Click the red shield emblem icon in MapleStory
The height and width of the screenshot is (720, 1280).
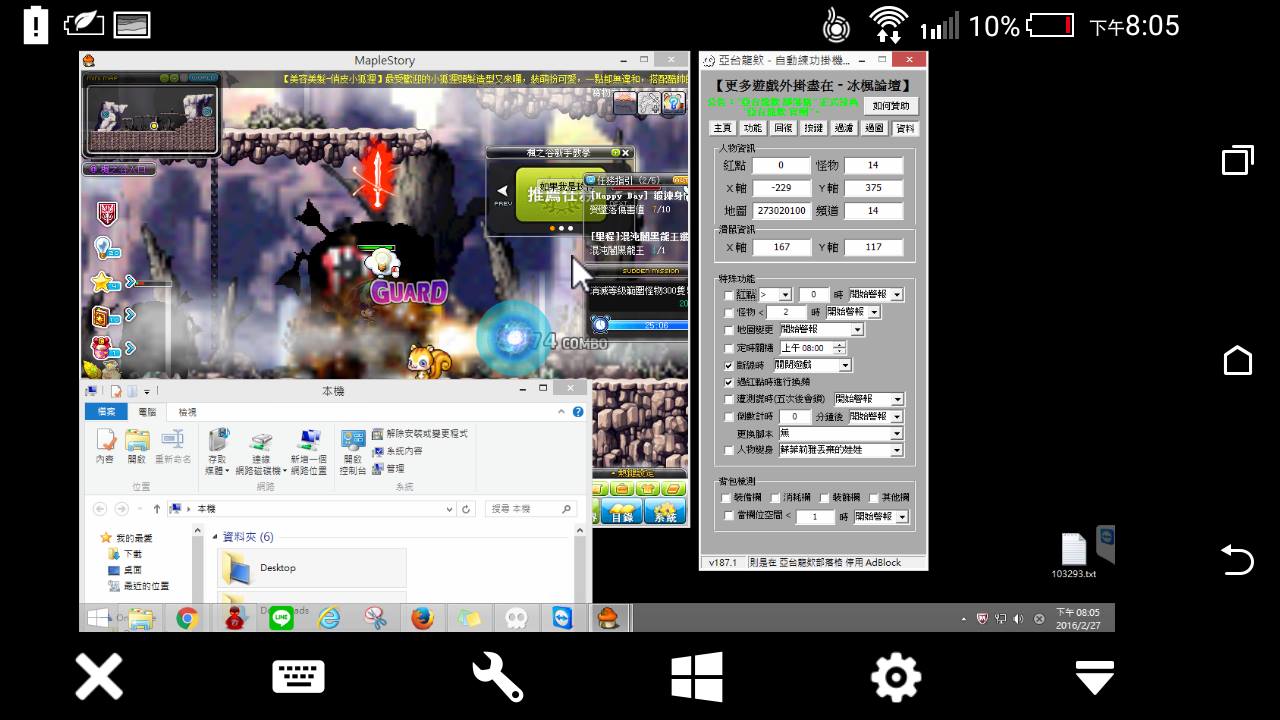(x=107, y=213)
